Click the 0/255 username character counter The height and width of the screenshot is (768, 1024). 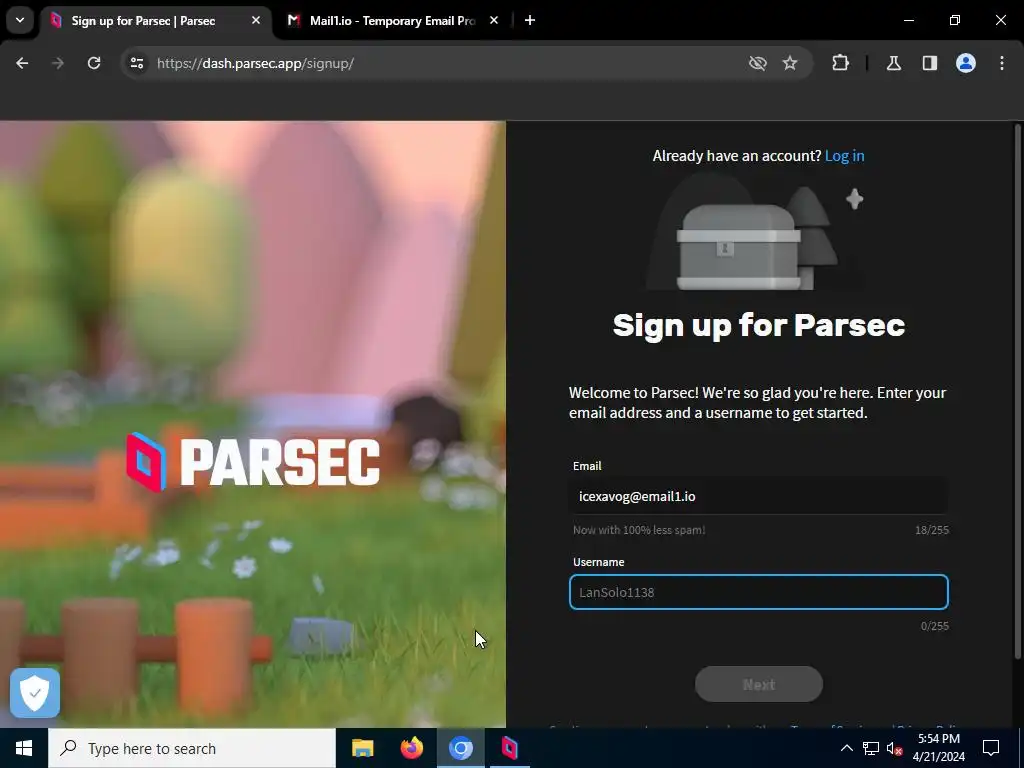(935, 626)
